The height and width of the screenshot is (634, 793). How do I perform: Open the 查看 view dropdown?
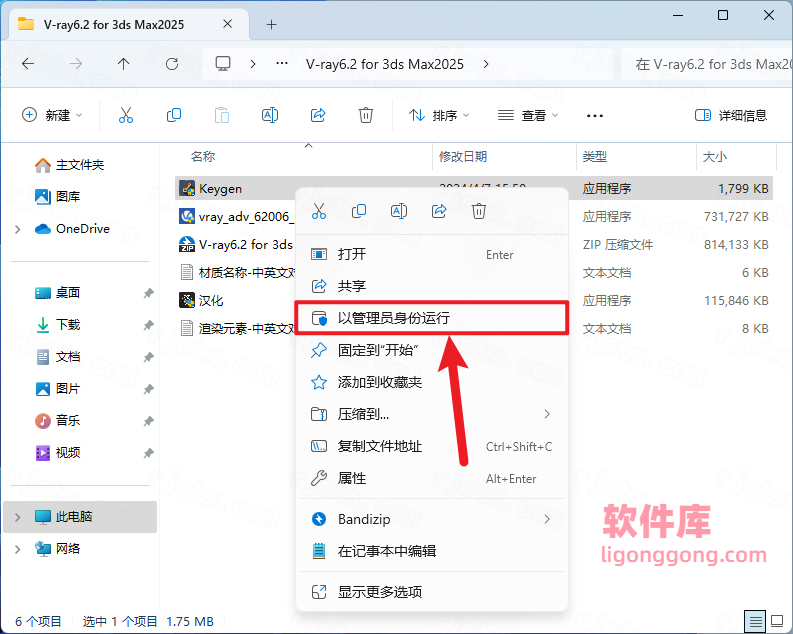[528, 115]
